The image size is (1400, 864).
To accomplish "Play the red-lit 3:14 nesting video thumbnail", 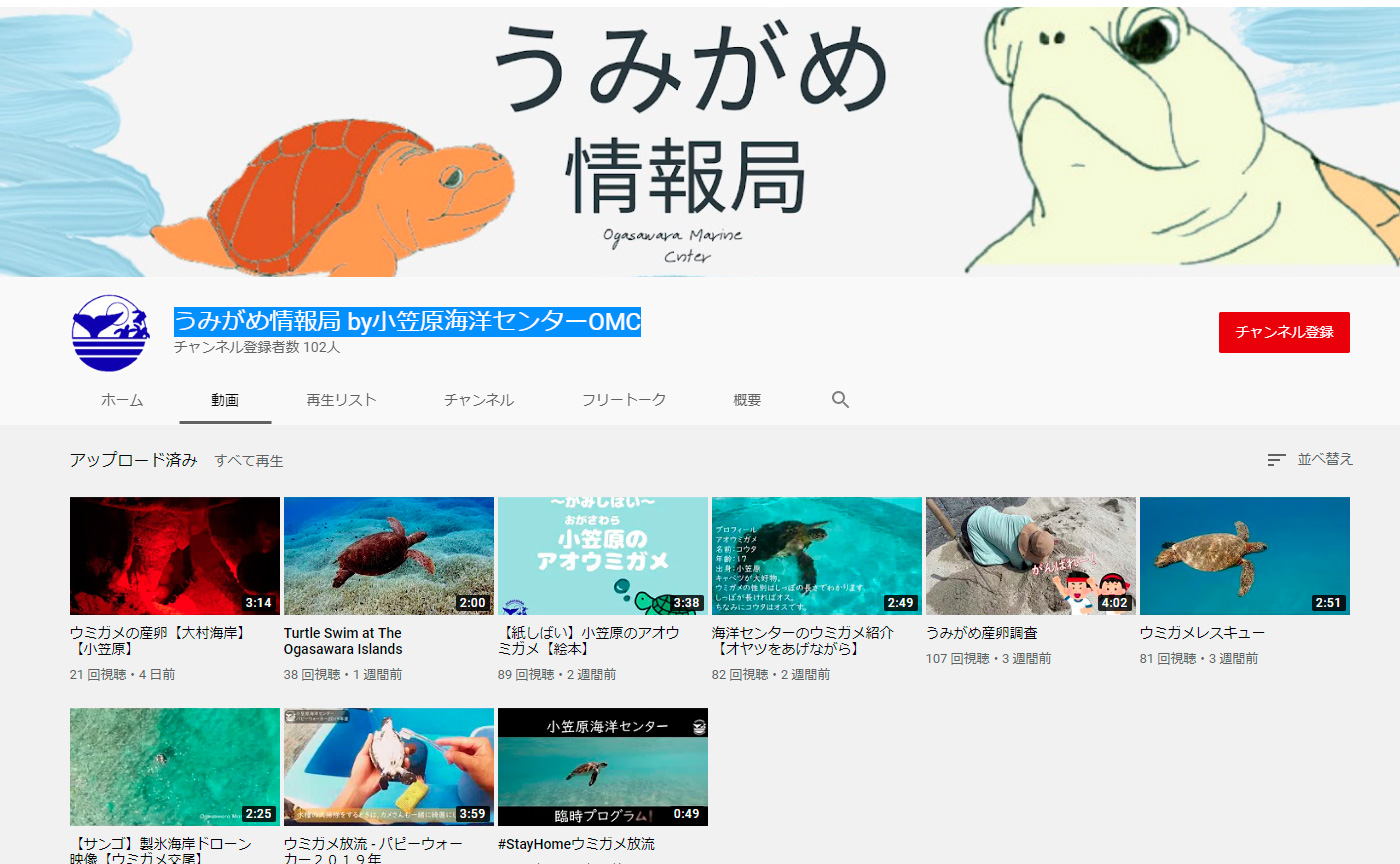I will coord(175,556).
